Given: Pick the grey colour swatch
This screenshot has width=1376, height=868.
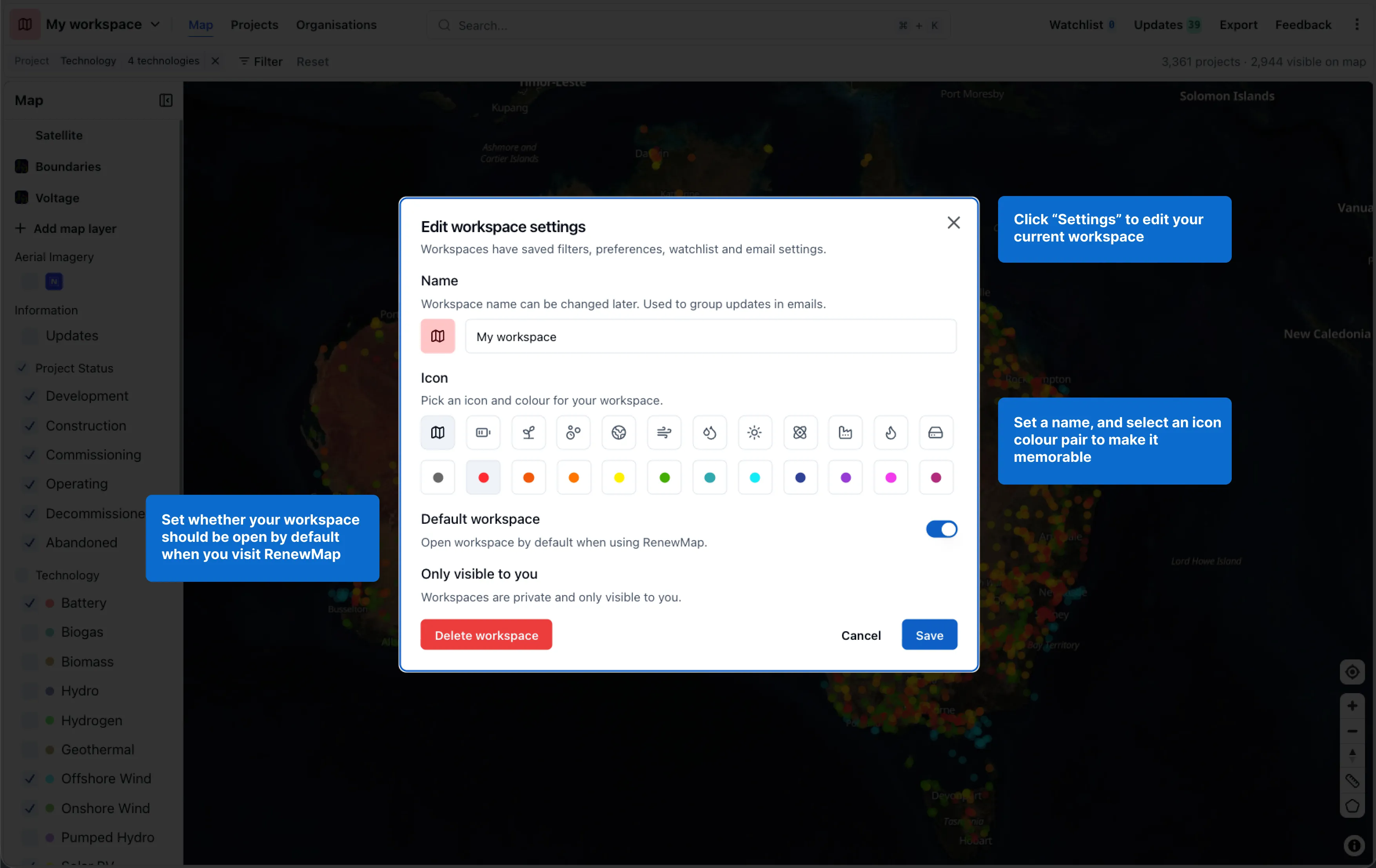Looking at the screenshot, I should pyautogui.click(x=438, y=478).
